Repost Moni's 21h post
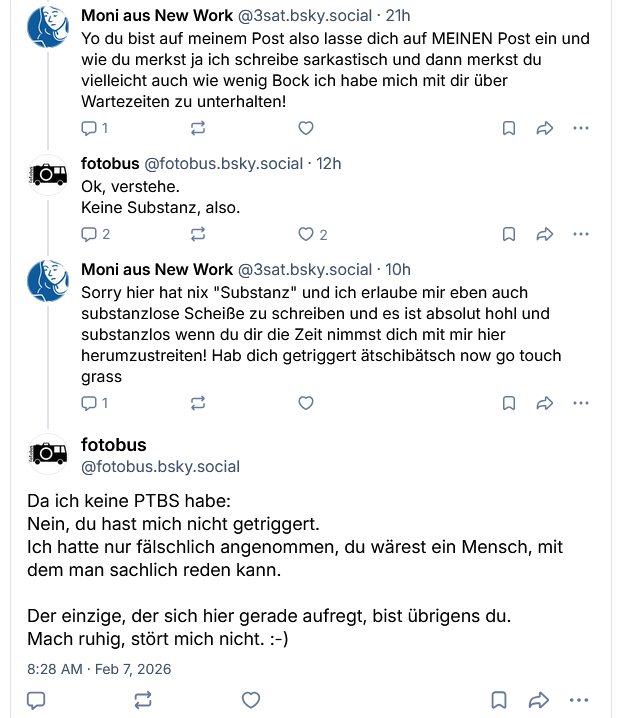 pyautogui.click(x=198, y=128)
